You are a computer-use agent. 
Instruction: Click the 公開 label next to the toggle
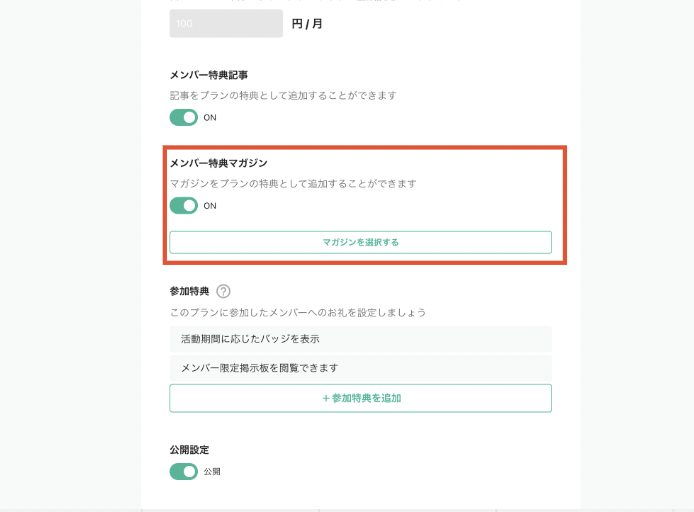(x=212, y=471)
